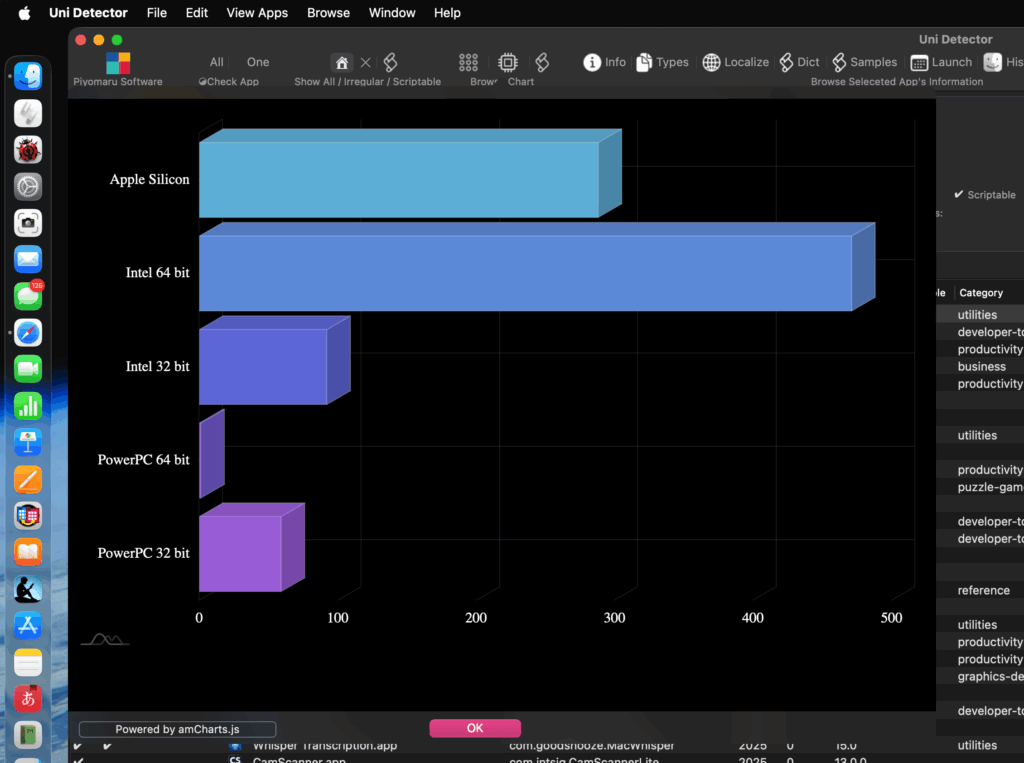Screen dimensions: 1024x763
Task: Open the Browse menu in menu bar
Action: coord(328,13)
